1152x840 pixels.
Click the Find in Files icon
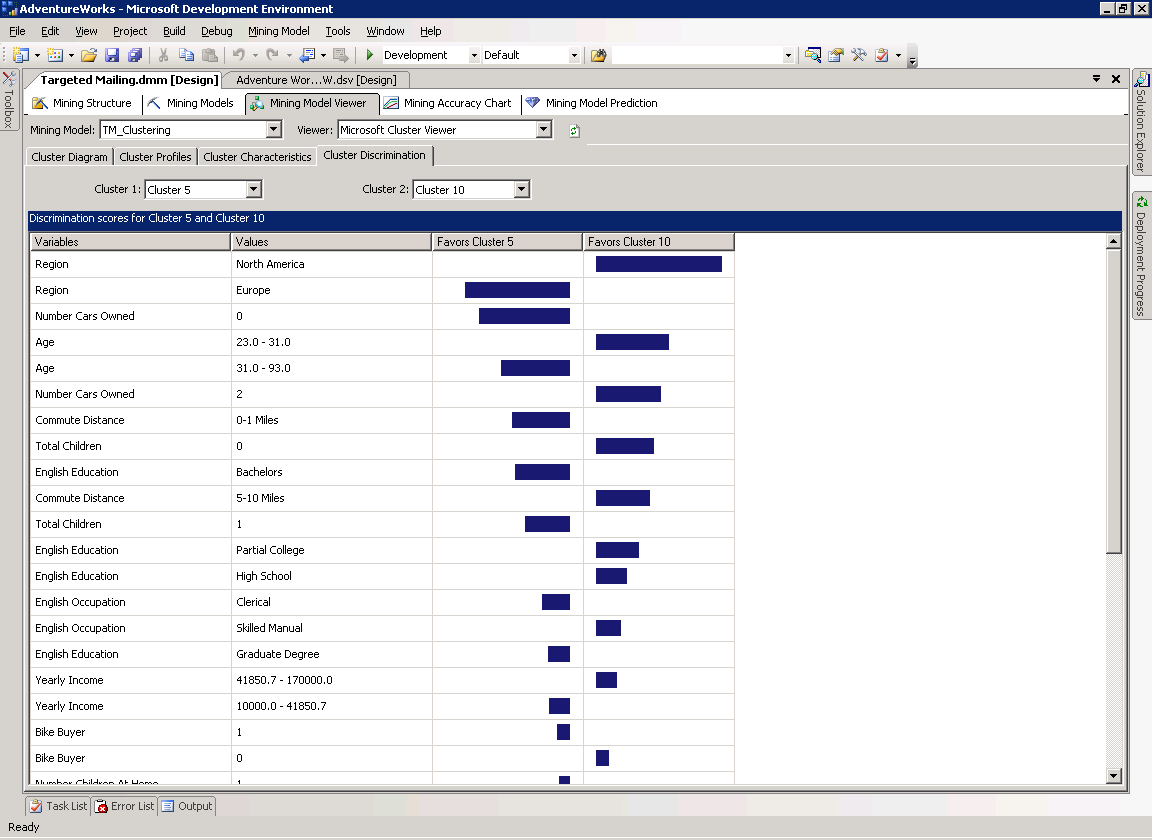(599, 55)
